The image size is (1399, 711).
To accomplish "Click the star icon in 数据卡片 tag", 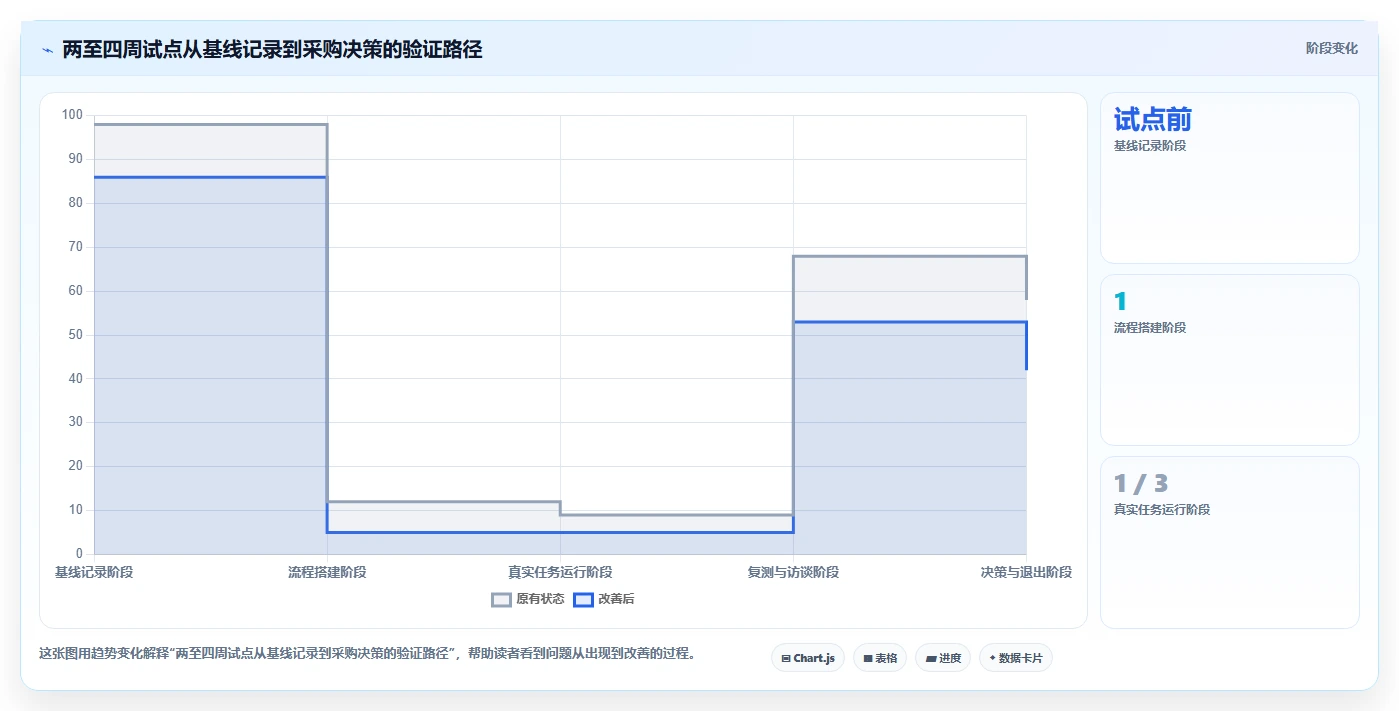I will click(x=992, y=658).
